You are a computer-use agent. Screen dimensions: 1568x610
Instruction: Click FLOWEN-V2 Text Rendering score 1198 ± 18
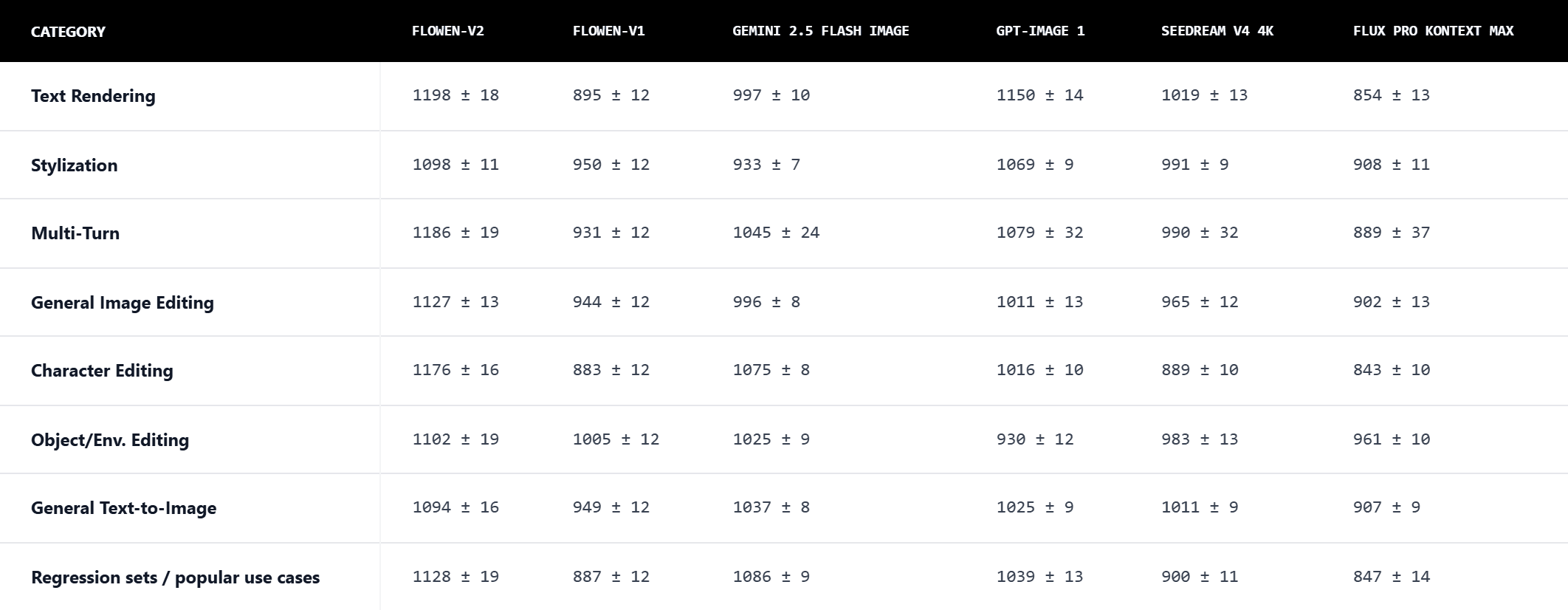(455, 95)
